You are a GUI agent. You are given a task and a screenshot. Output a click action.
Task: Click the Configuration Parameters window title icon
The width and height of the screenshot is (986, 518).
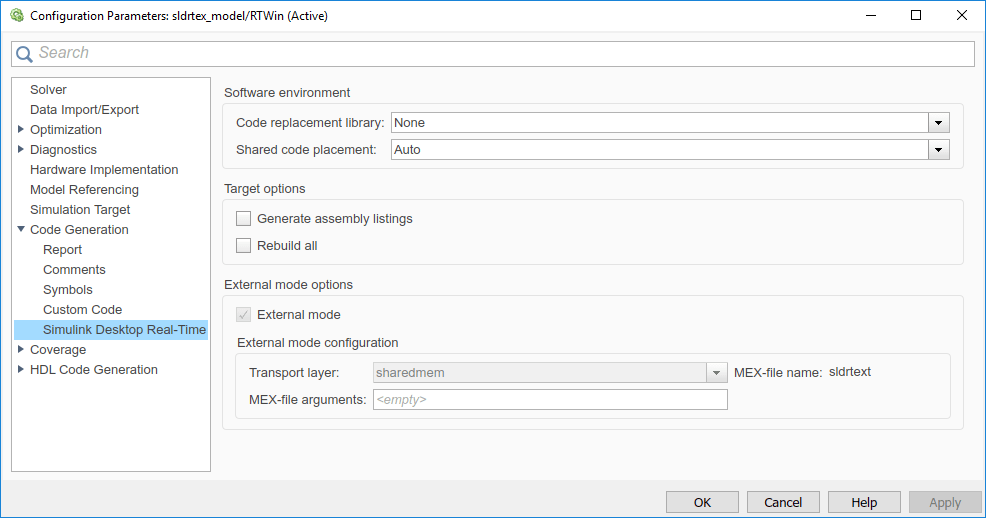[16, 16]
